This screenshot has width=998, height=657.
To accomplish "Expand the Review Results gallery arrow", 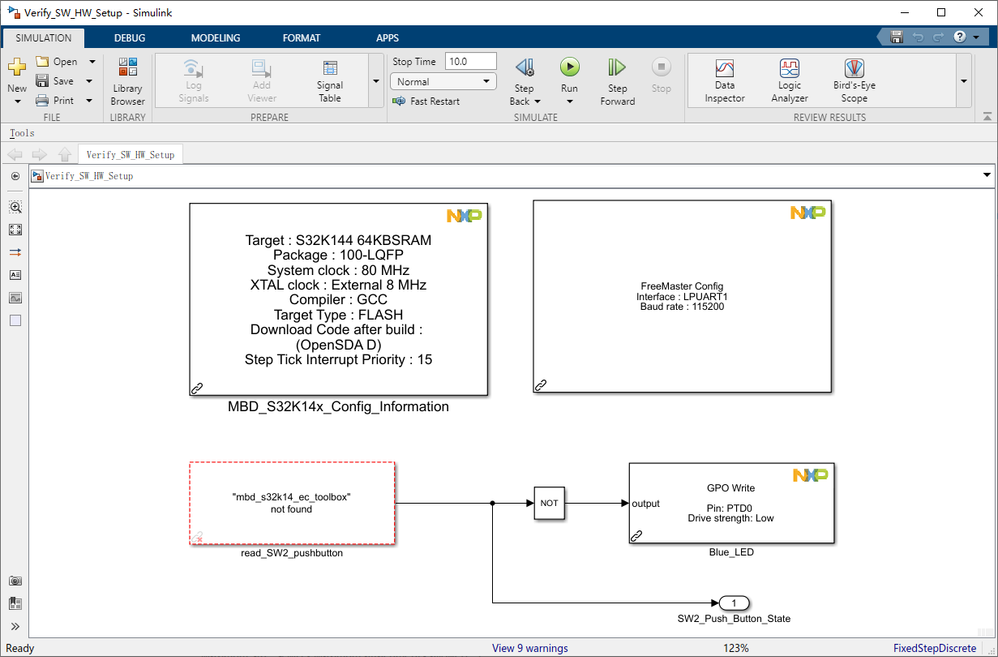I will (x=964, y=81).
